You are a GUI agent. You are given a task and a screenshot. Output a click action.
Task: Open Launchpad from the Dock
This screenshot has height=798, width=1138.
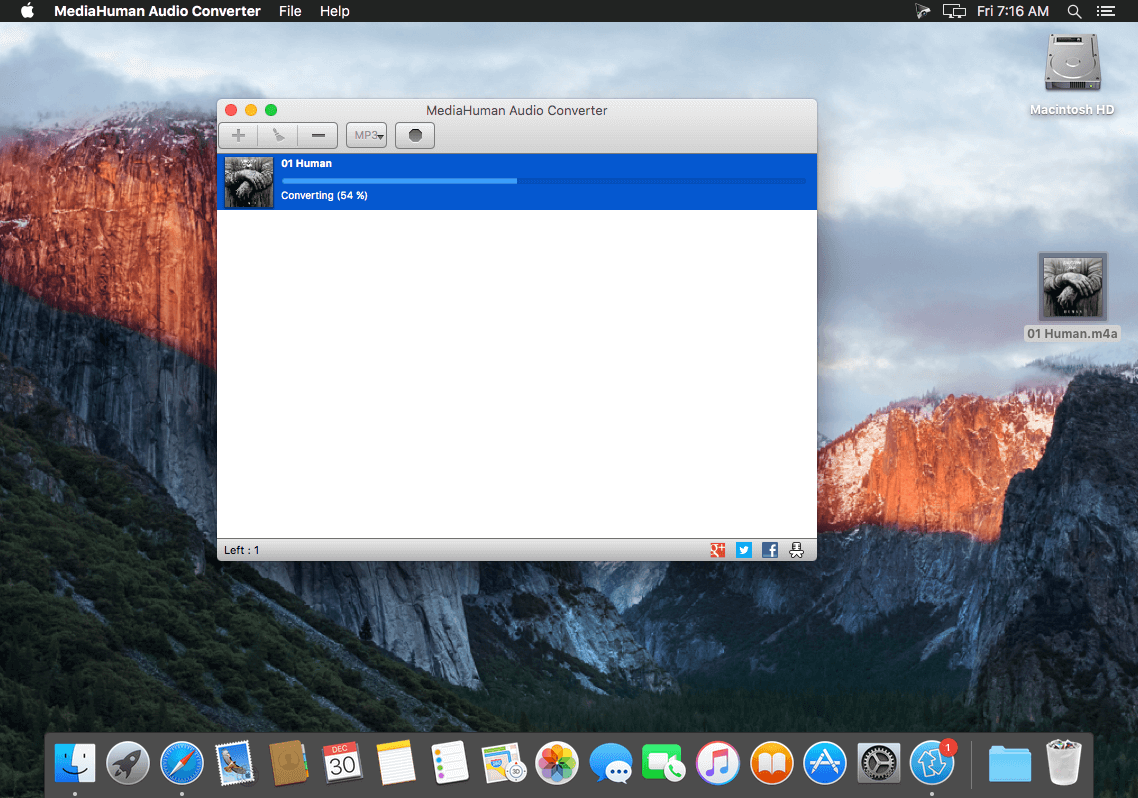coord(128,763)
